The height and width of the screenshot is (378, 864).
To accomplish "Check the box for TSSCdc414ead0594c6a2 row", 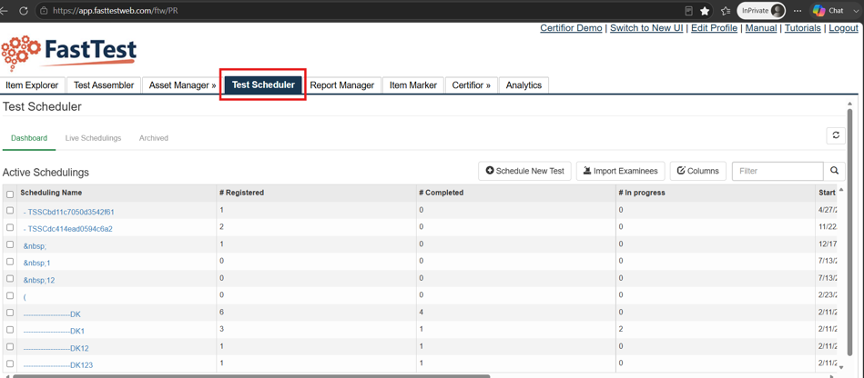I will [10, 227].
